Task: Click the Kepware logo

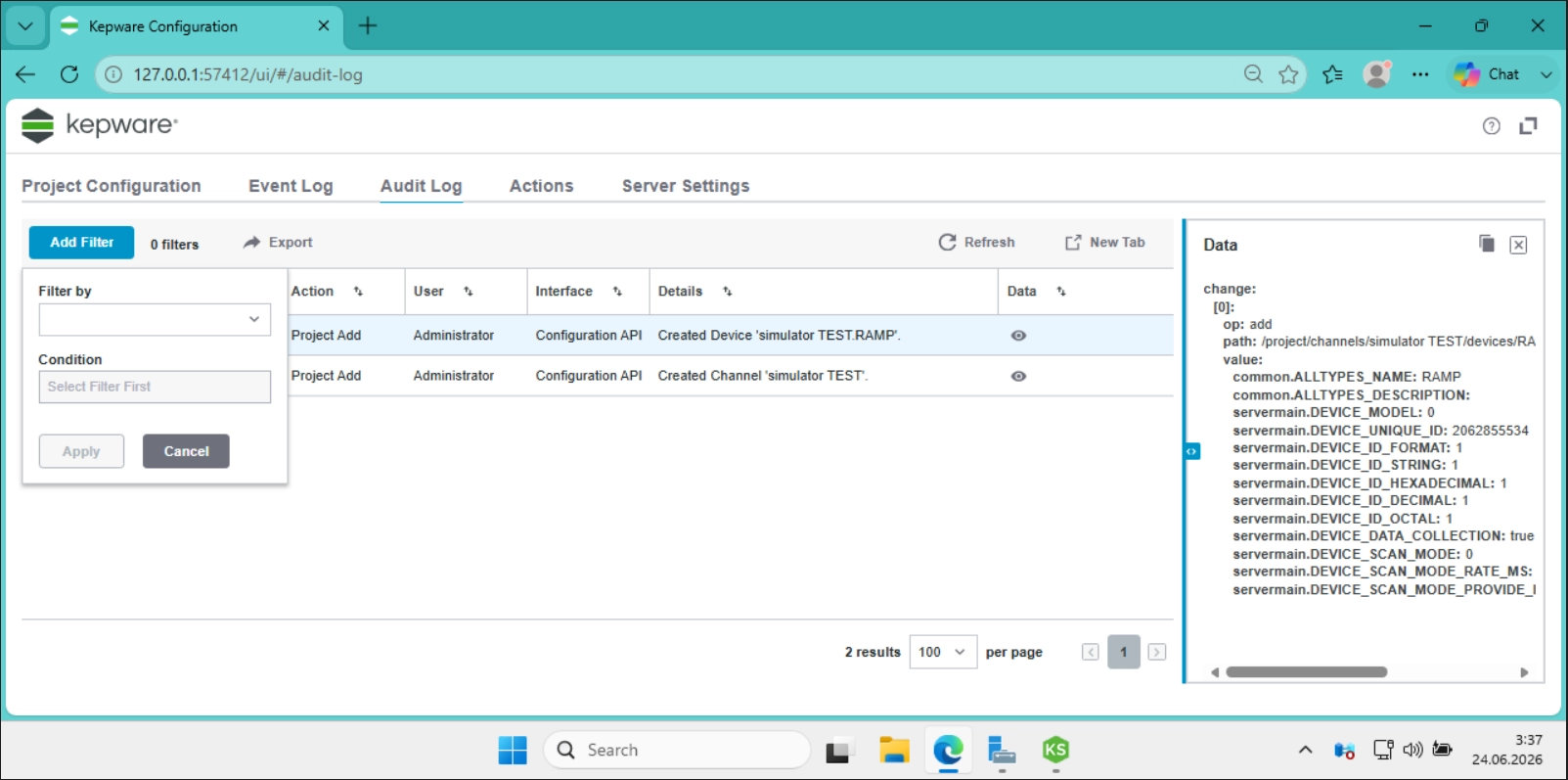Action: tap(100, 125)
